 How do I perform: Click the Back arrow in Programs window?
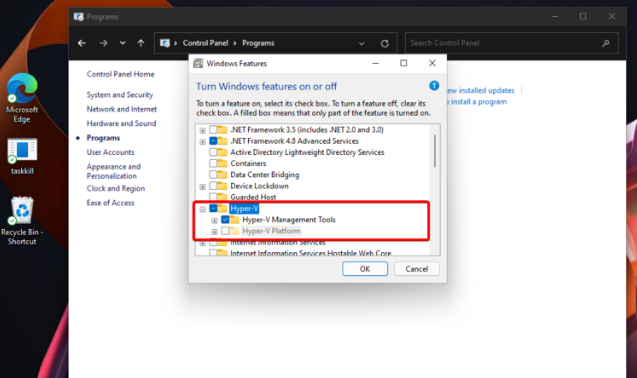tap(82, 43)
